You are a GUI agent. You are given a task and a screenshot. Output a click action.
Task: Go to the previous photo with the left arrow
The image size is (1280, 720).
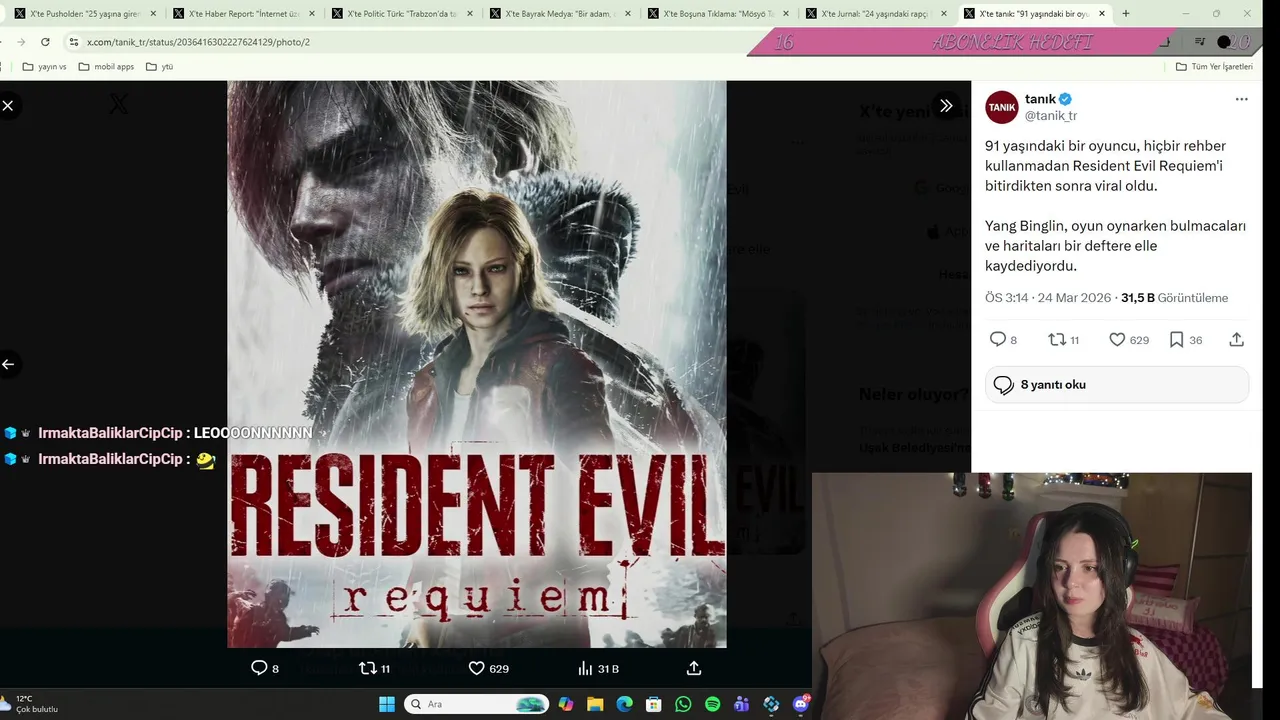point(8,364)
